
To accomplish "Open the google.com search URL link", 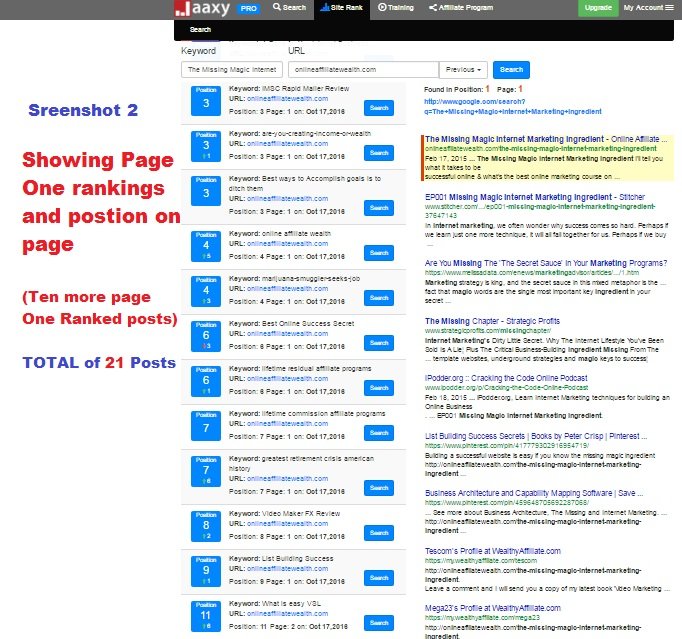I will 513,107.
